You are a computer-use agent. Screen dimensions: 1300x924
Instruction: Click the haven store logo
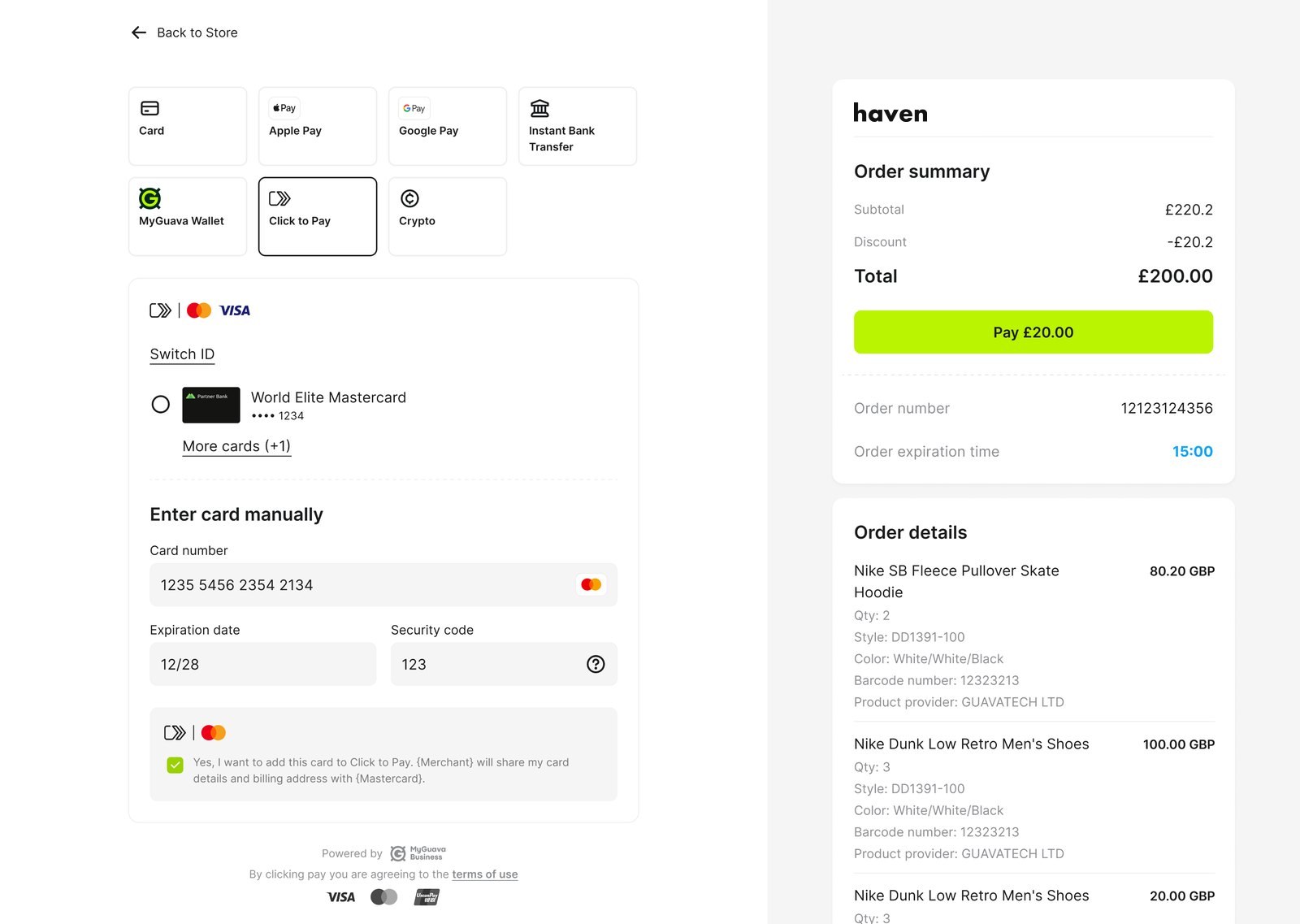pyautogui.click(x=890, y=113)
